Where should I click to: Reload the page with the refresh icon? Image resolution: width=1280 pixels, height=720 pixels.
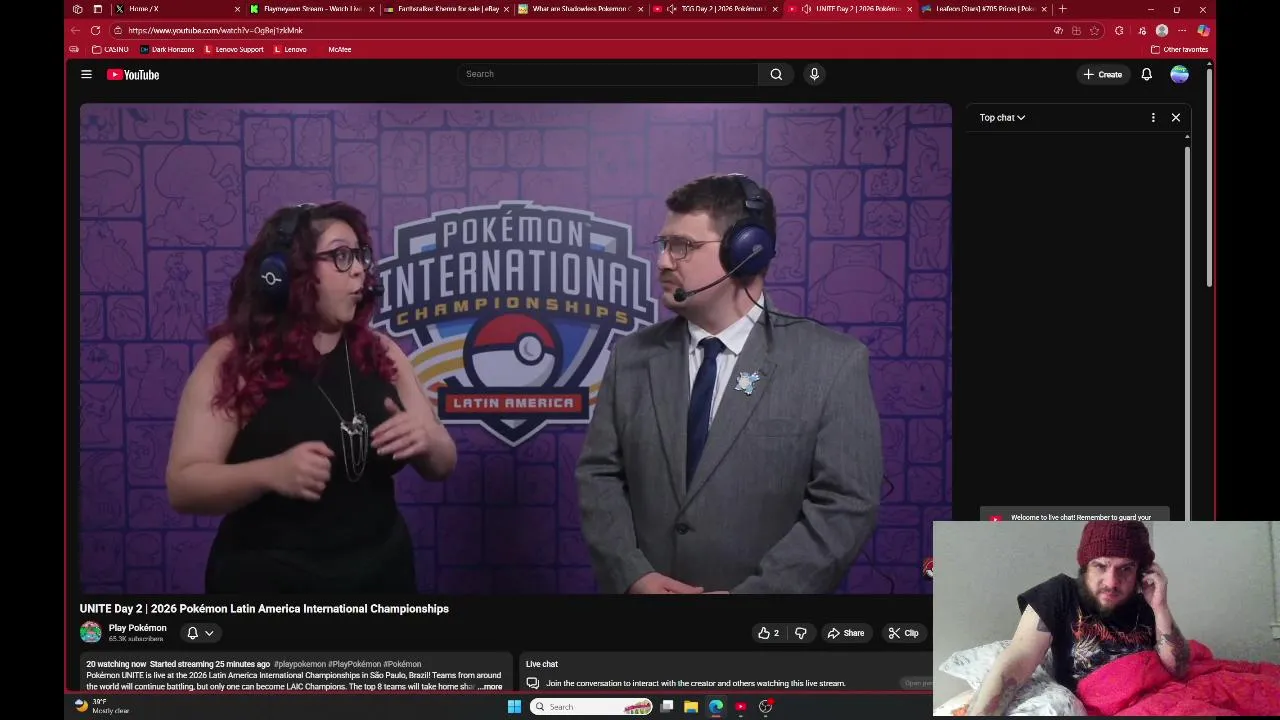(95, 30)
